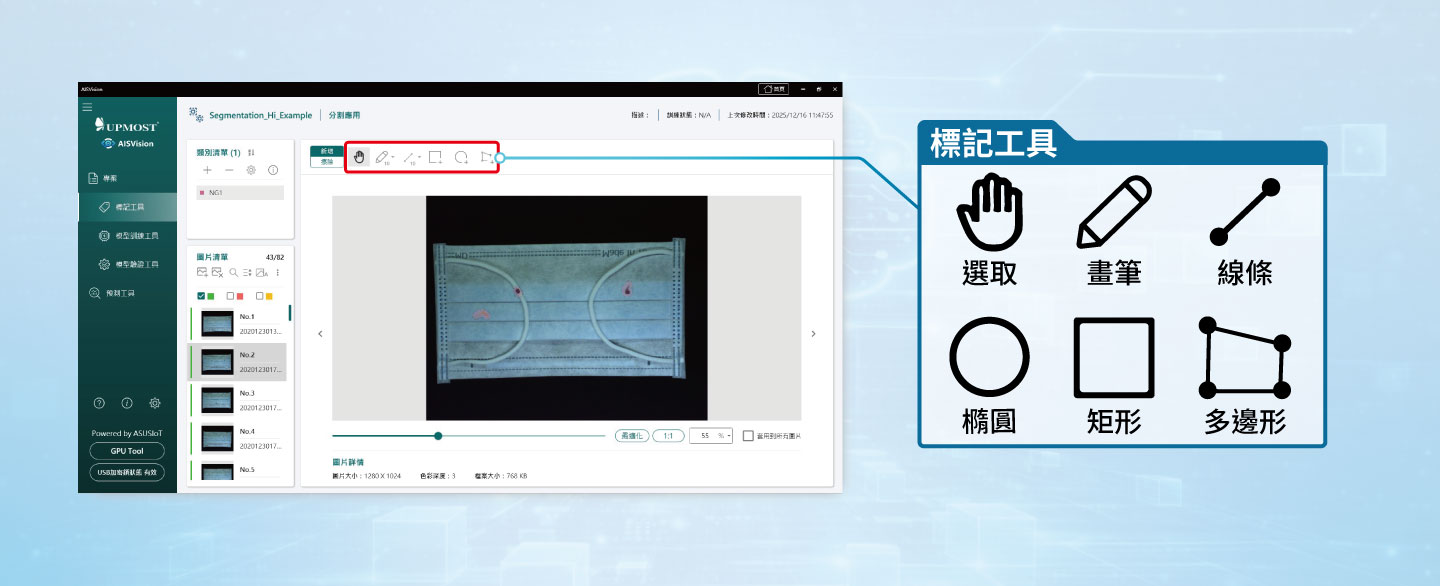Viewport: 1440px width, 586px height.
Task: Check the apply to all images box
Action: (x=748, y=436)
